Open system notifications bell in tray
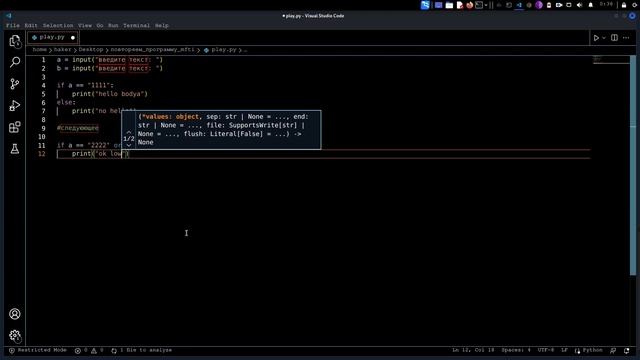 [590, 5]
